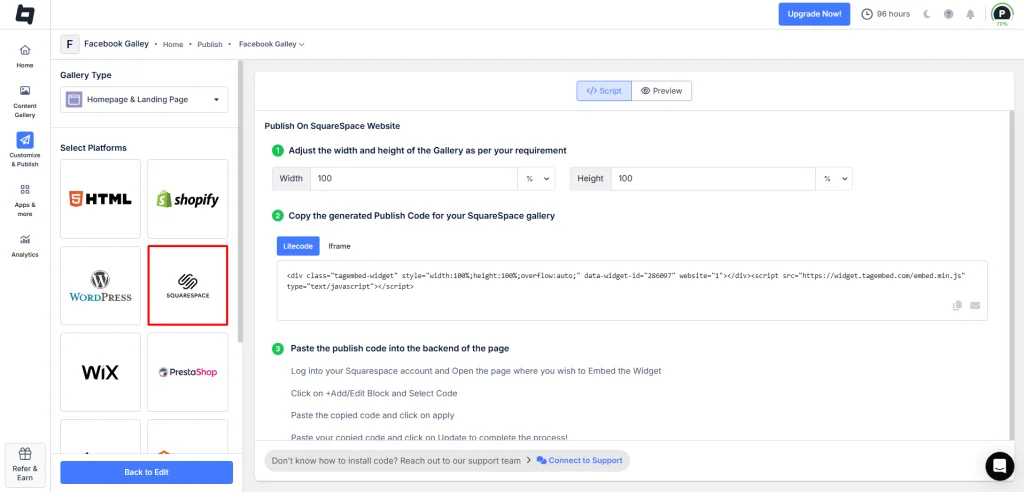Click the Height input field
The image size is (1024, 492).
point(713,178)
